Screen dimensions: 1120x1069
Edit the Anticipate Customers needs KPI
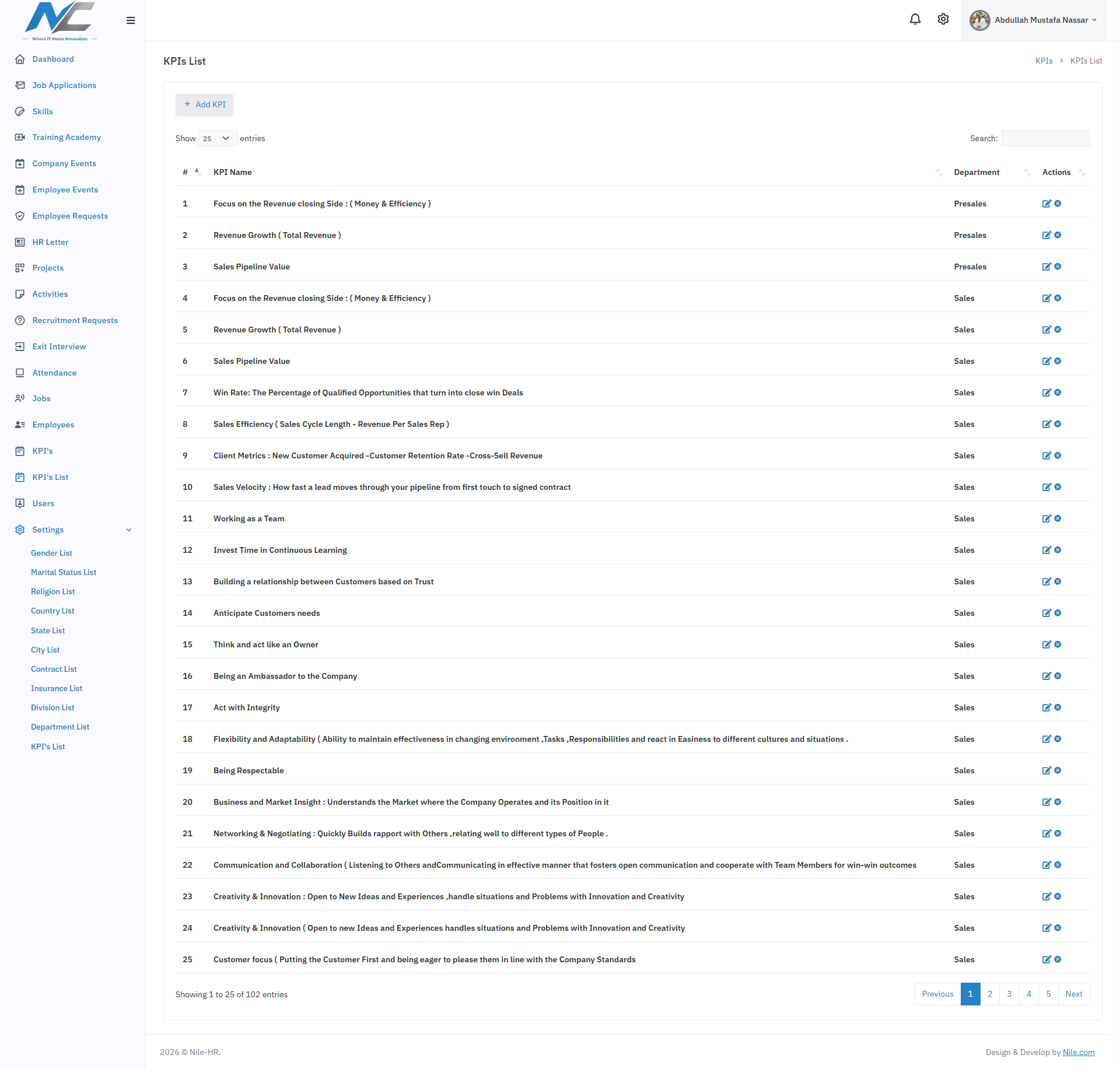pyautogui.click(x=1046, y=613)
